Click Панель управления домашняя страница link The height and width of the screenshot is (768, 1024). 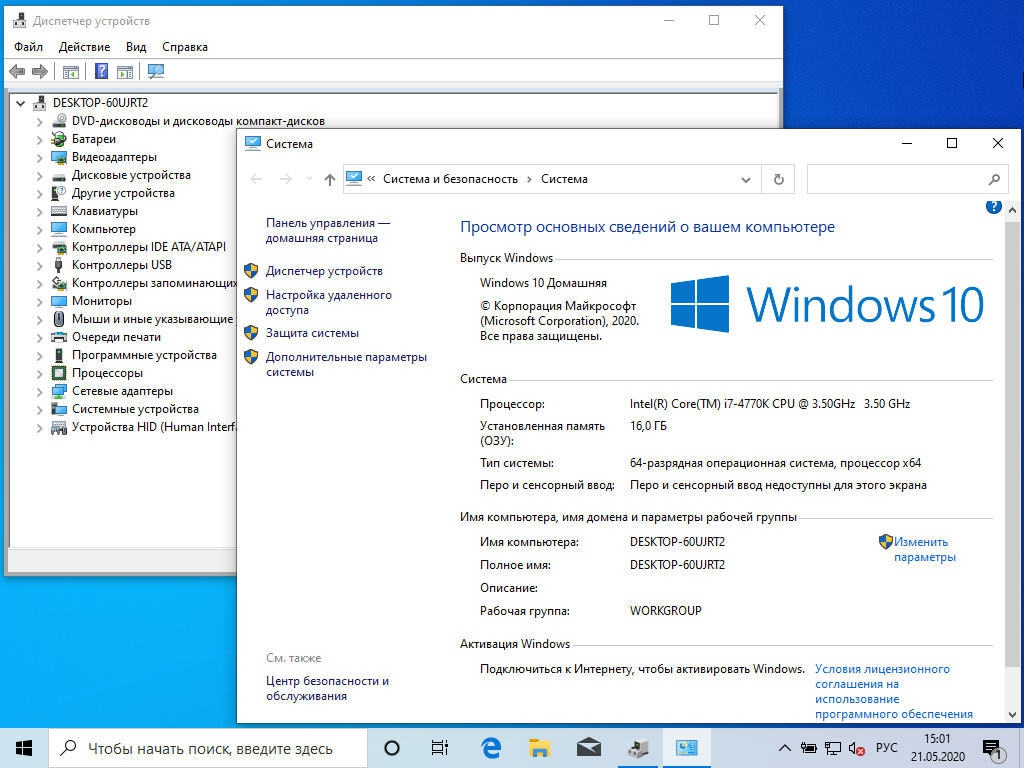[328, 231]
